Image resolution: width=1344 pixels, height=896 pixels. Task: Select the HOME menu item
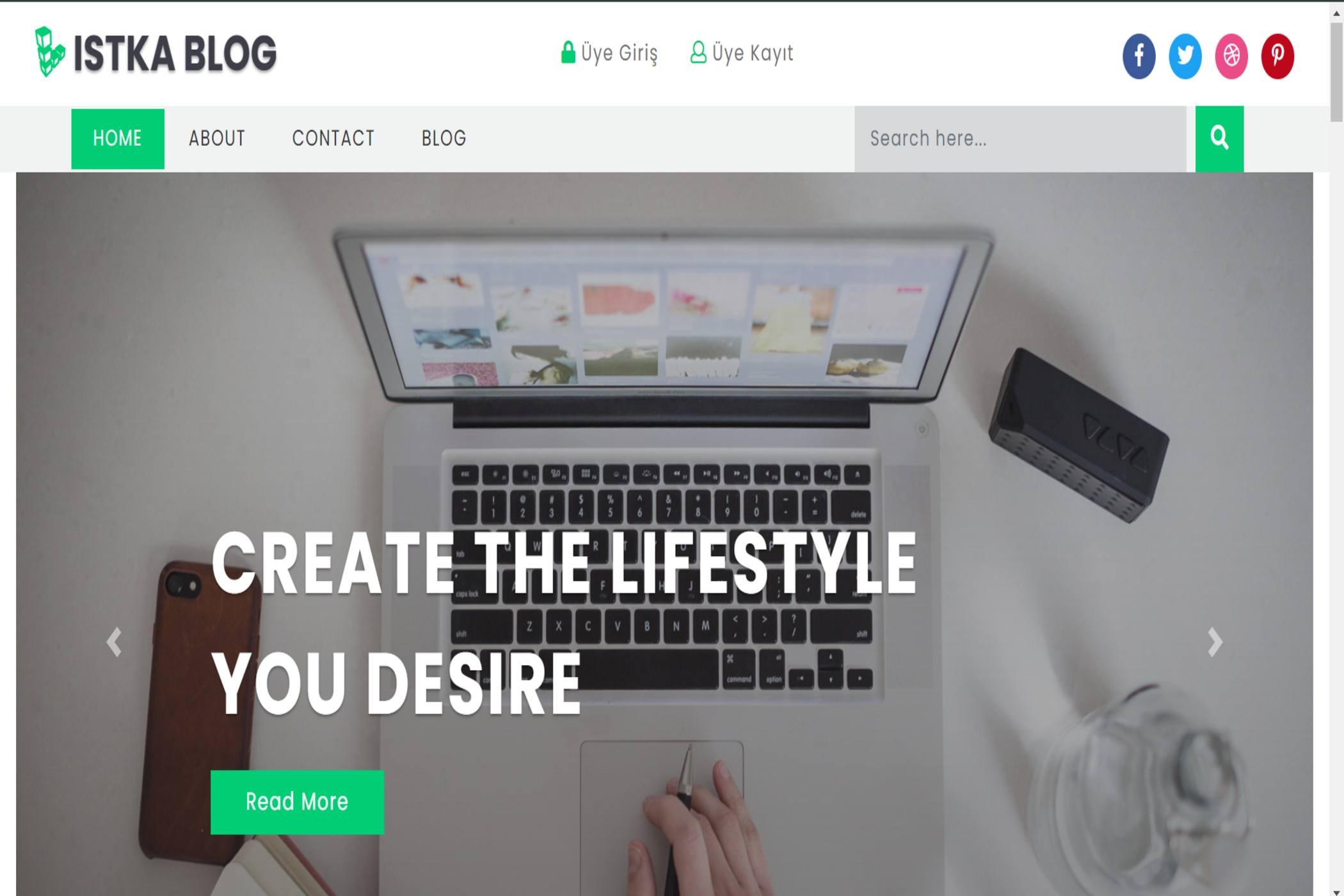coord(118,139)
